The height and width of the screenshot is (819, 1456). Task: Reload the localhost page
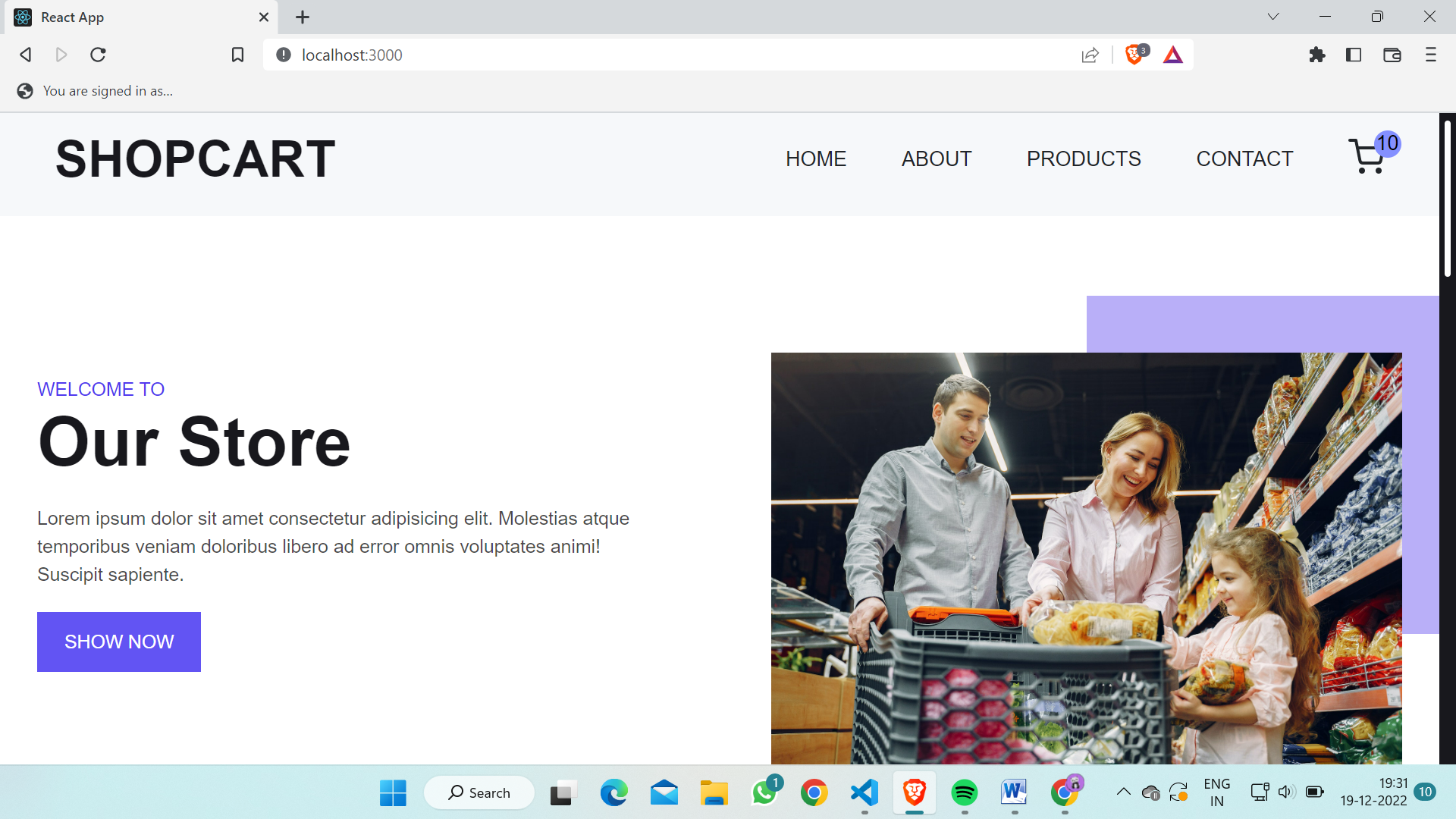coord(98,55)
